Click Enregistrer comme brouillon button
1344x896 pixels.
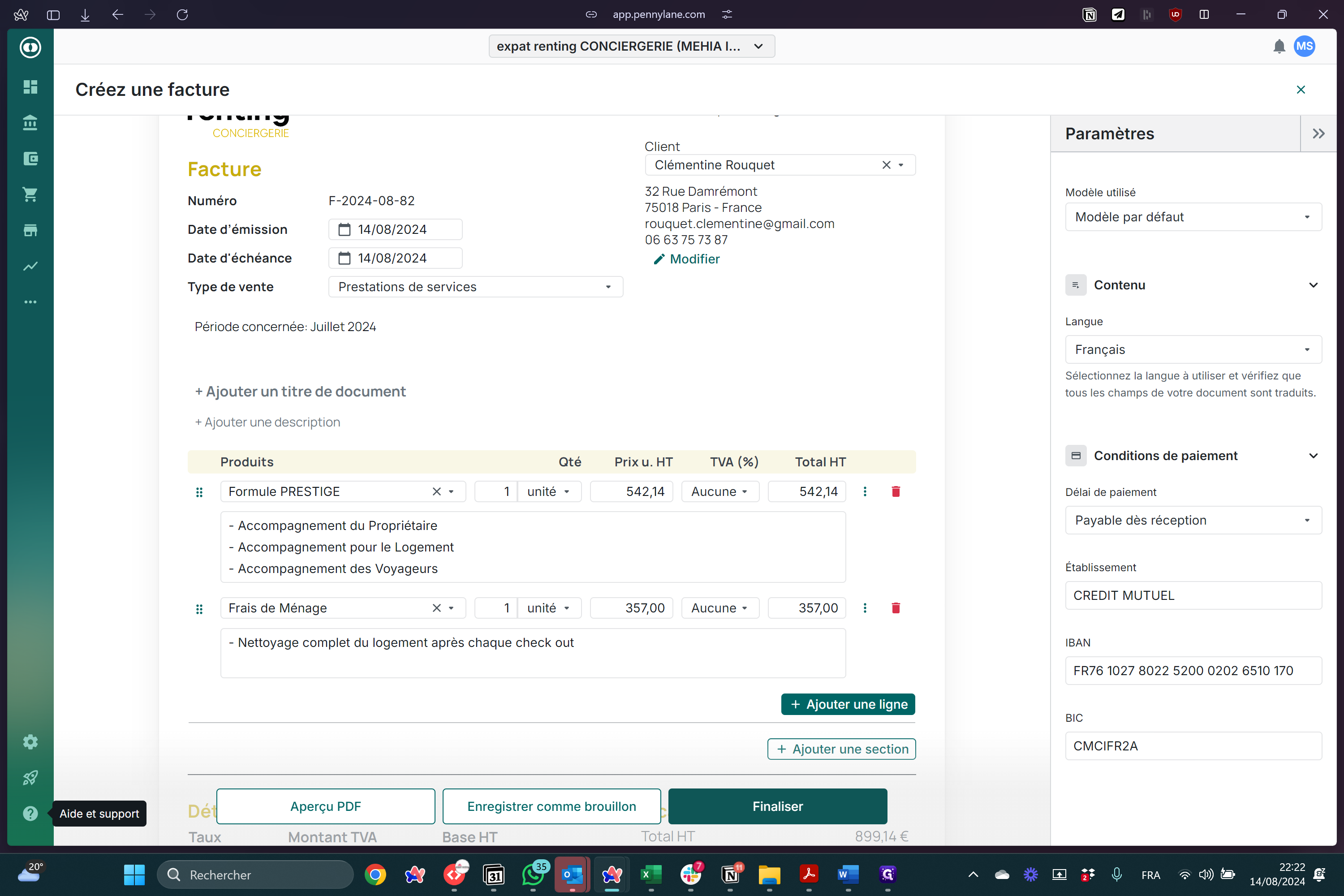[551, 806]
